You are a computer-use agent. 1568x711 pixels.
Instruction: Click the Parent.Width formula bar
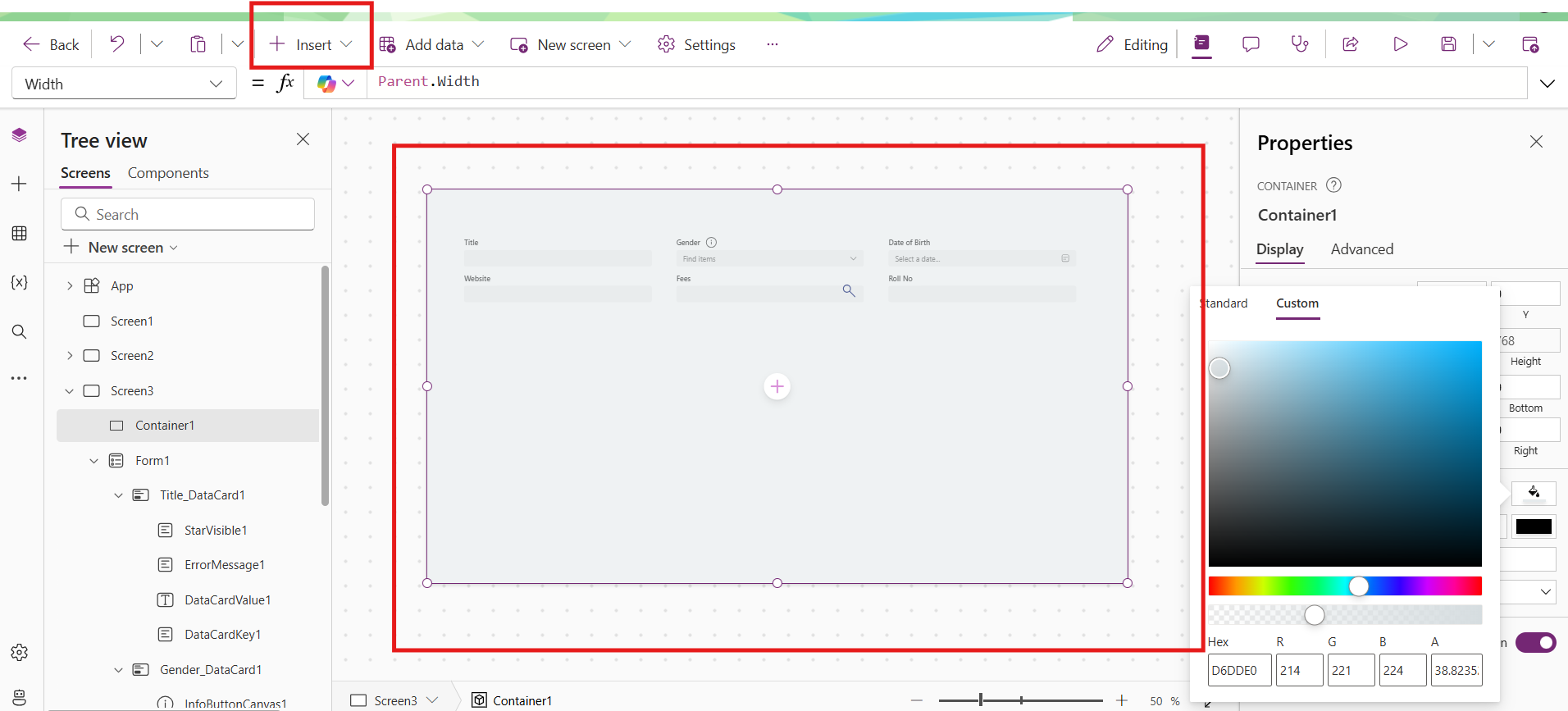(947, 82)
